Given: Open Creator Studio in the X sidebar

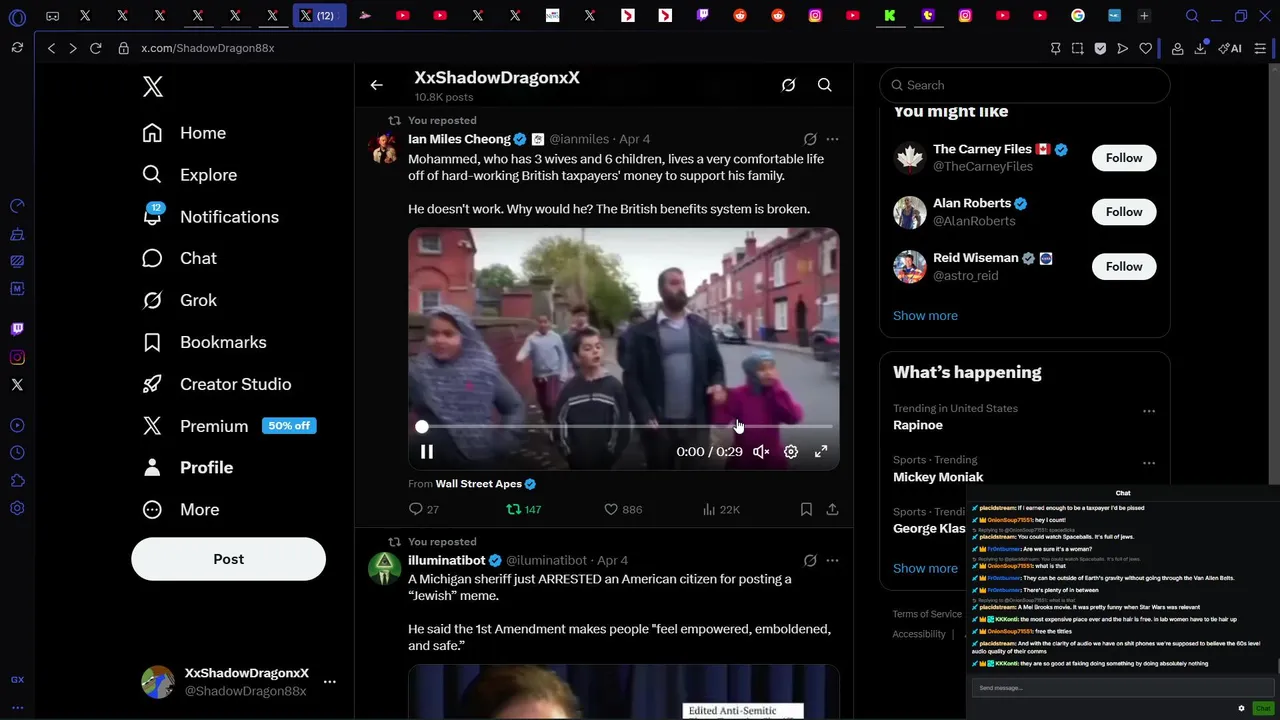Looking at the screenshot, I should 217,384.
